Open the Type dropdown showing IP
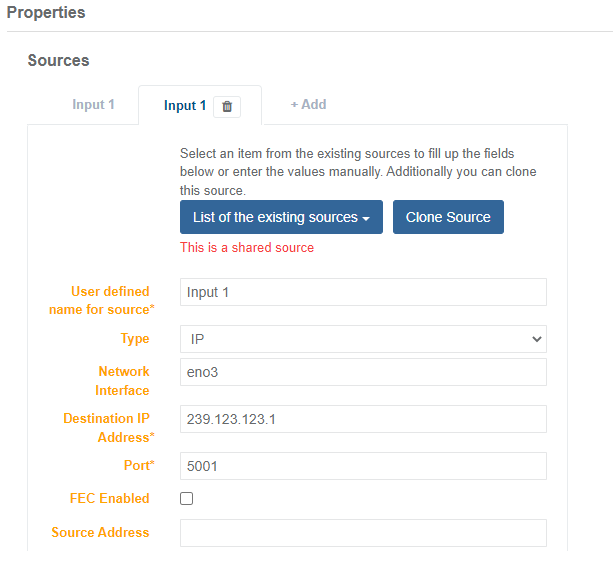This screenshot has width=613, height=563. (363, 339)
